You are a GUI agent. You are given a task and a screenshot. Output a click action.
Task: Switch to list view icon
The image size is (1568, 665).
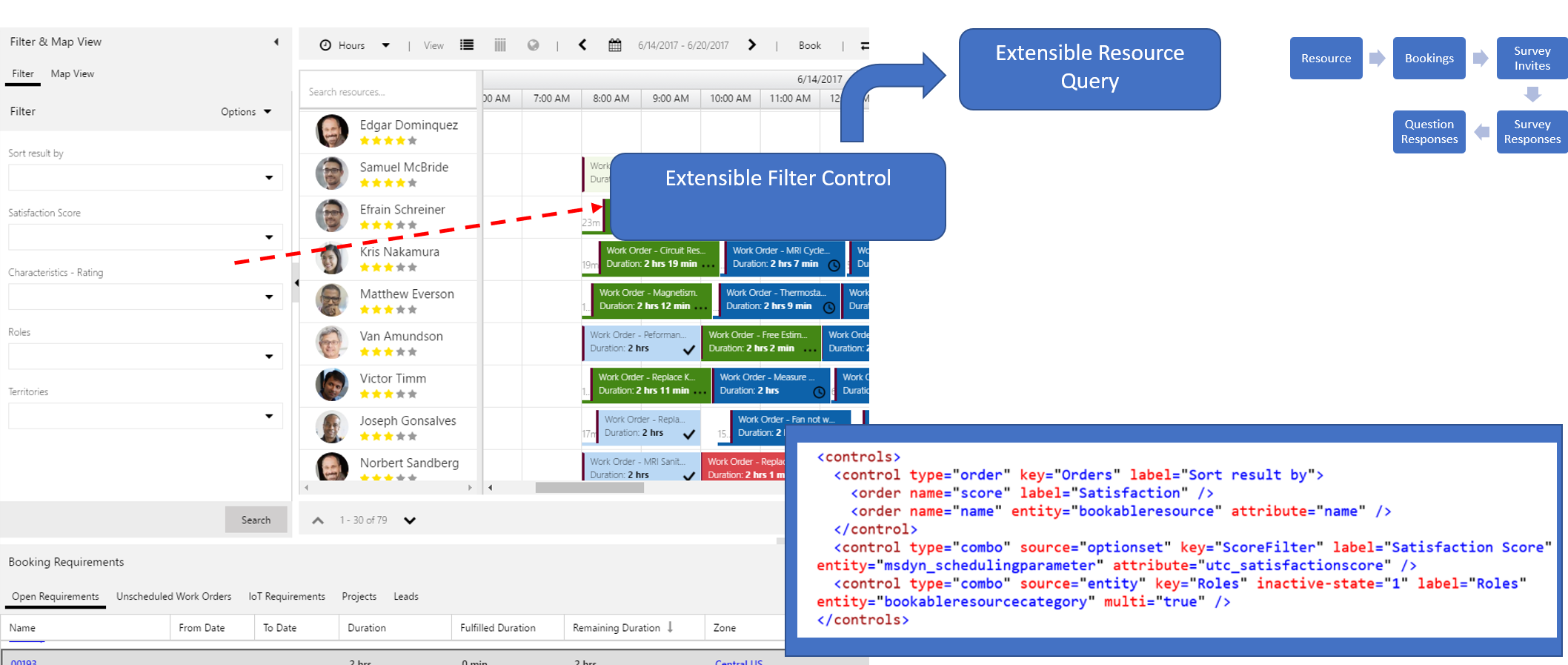pyautogui.click(x=467, y=45)
